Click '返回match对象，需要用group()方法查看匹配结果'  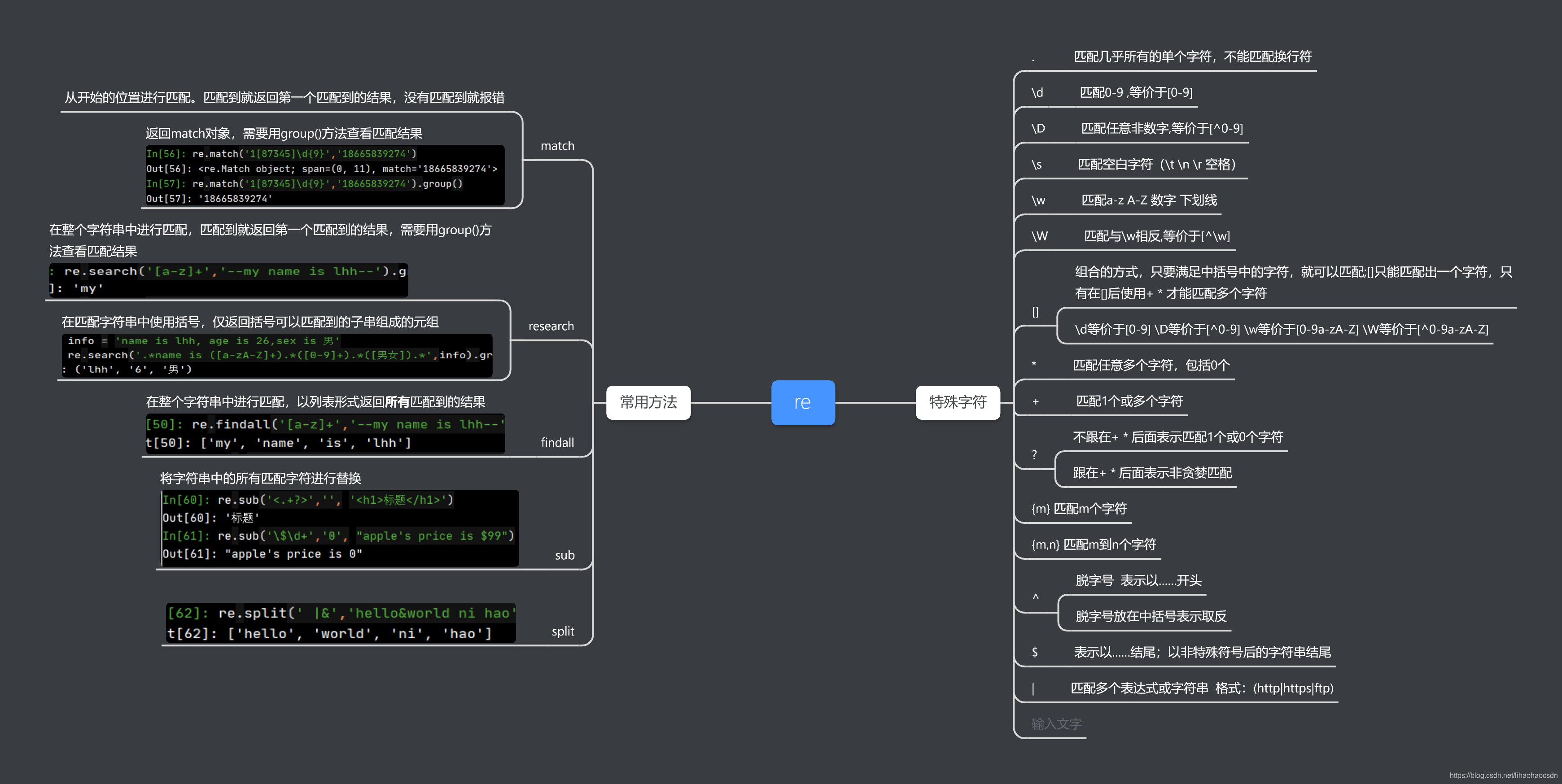point(284,133)
